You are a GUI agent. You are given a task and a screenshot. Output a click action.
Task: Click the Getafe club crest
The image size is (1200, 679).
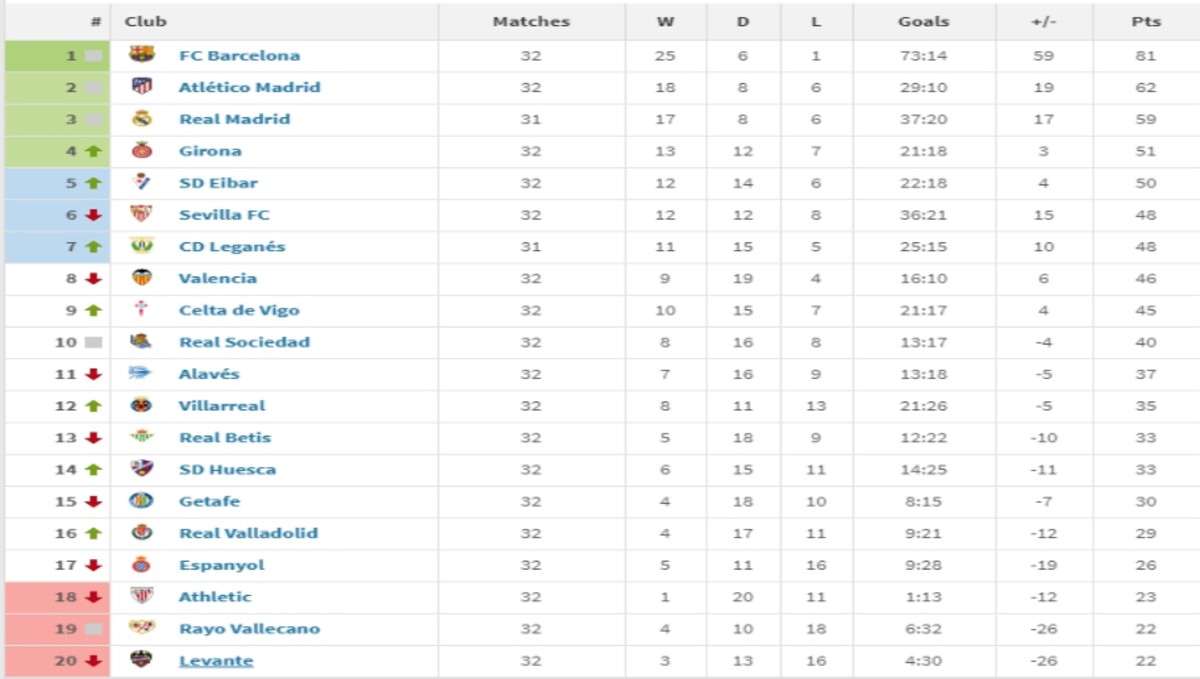(142, 501)
